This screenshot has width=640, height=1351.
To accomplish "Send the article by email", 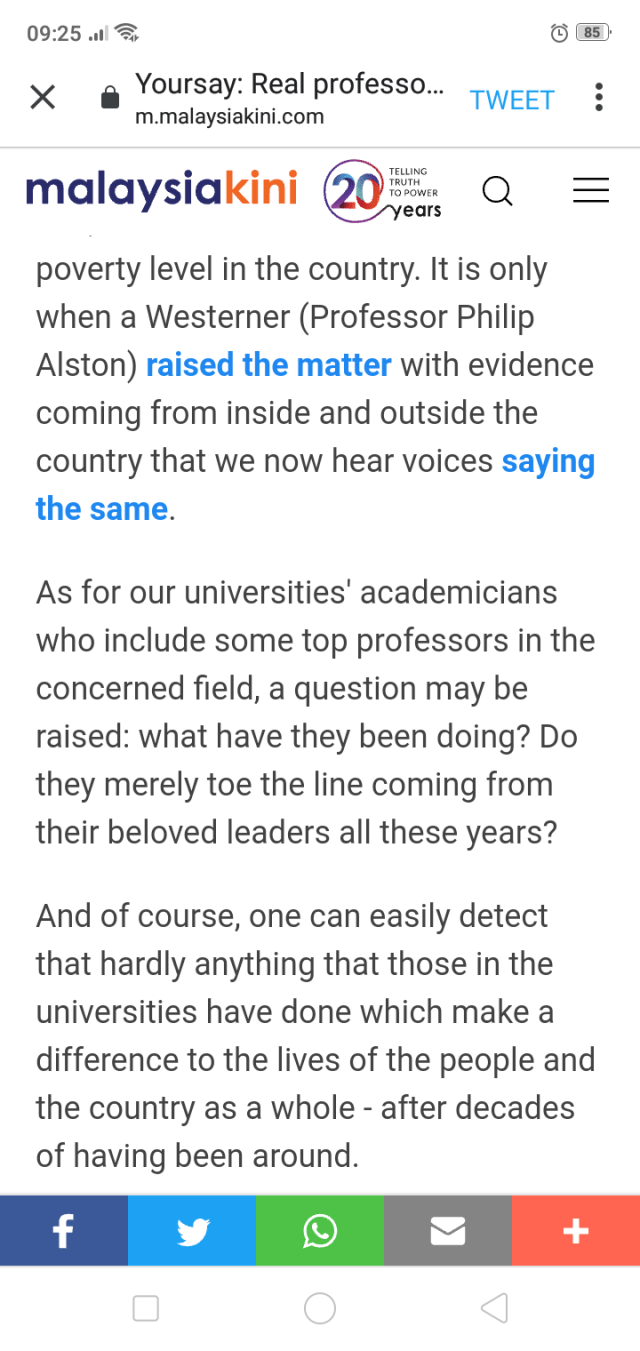I will coord(447,1231).
